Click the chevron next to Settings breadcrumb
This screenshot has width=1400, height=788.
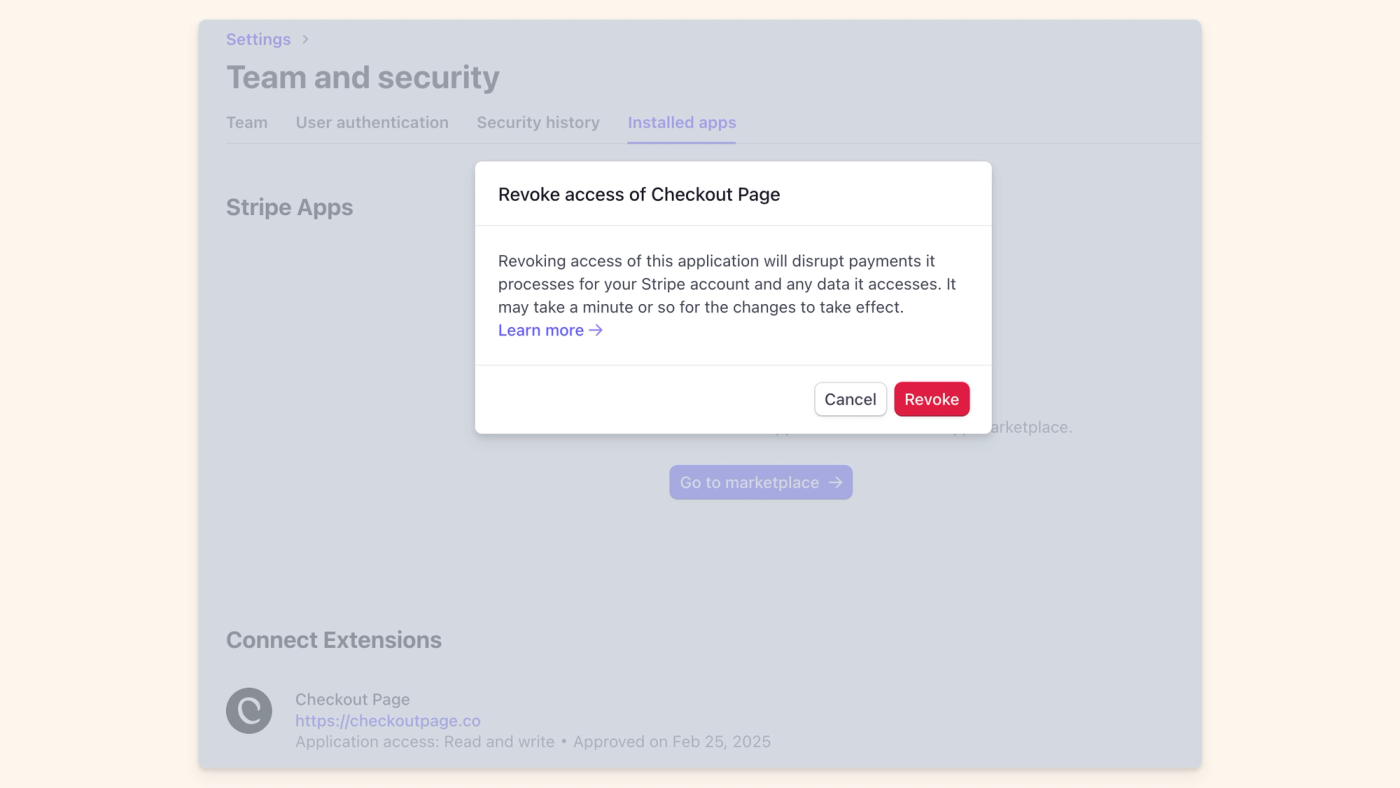[303, 39]
